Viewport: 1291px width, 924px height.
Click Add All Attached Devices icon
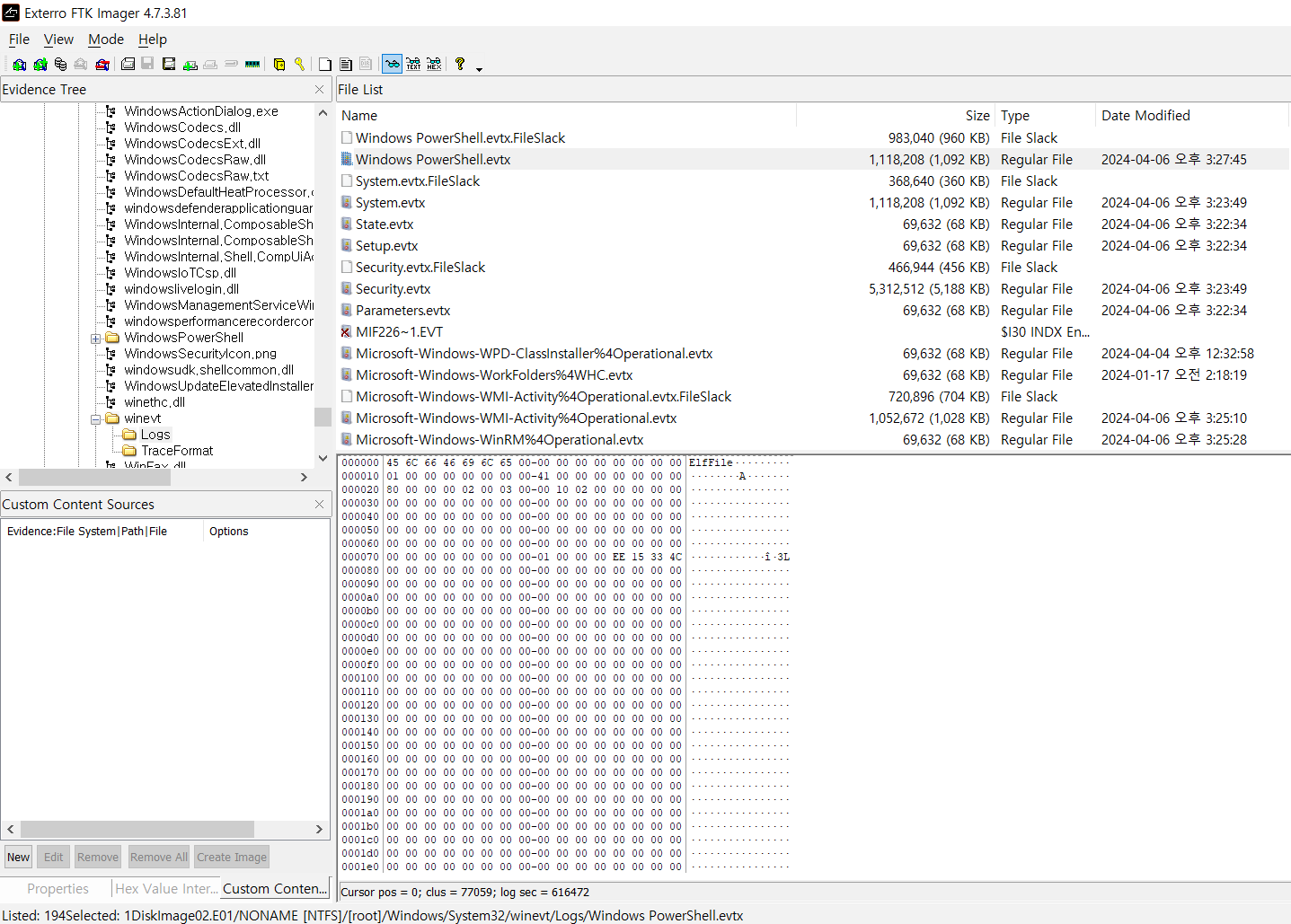coord(40,64)
